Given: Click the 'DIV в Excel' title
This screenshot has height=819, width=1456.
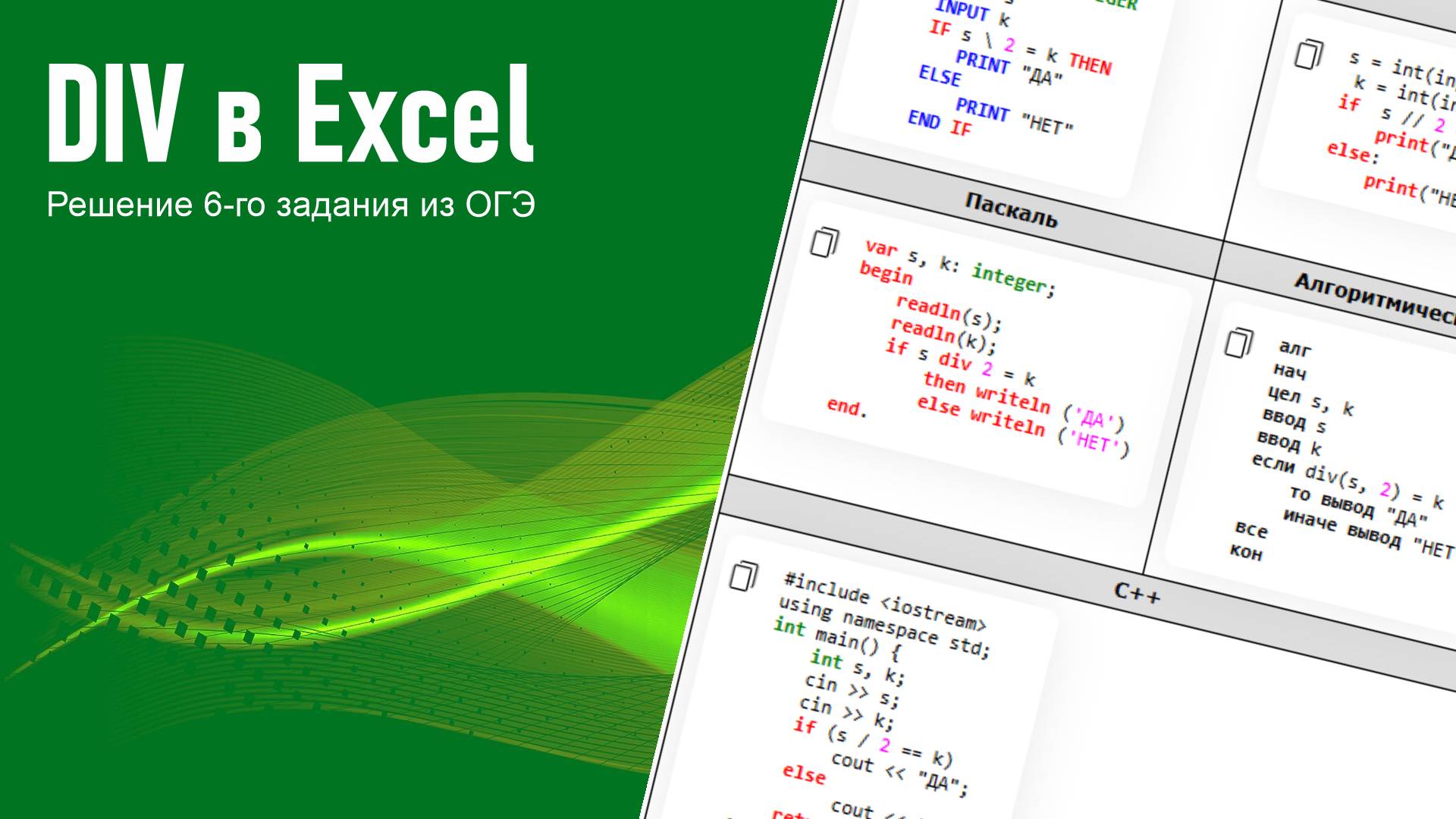Looking at the screenshot, I should tap(290, 114).
